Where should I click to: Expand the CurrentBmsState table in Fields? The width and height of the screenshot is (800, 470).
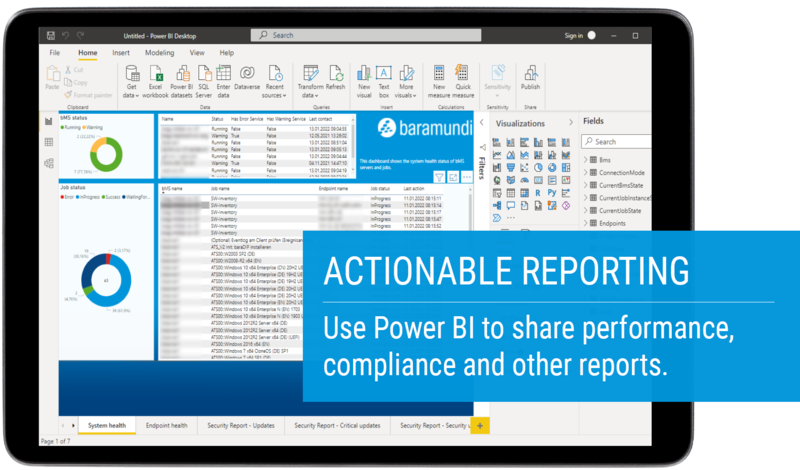click(586, 185)
